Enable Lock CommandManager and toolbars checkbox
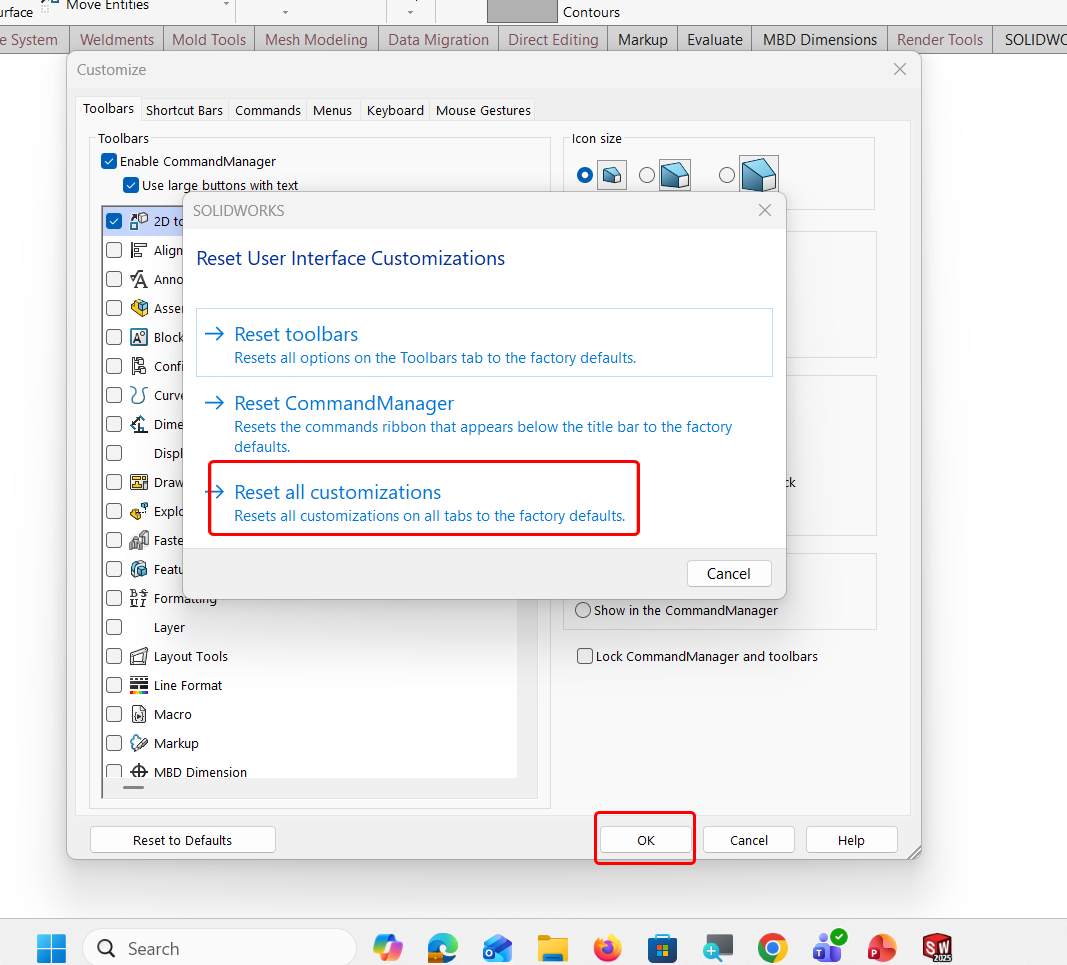The width and height of the screenshot is (1067, 965). (x=585, y=656)
